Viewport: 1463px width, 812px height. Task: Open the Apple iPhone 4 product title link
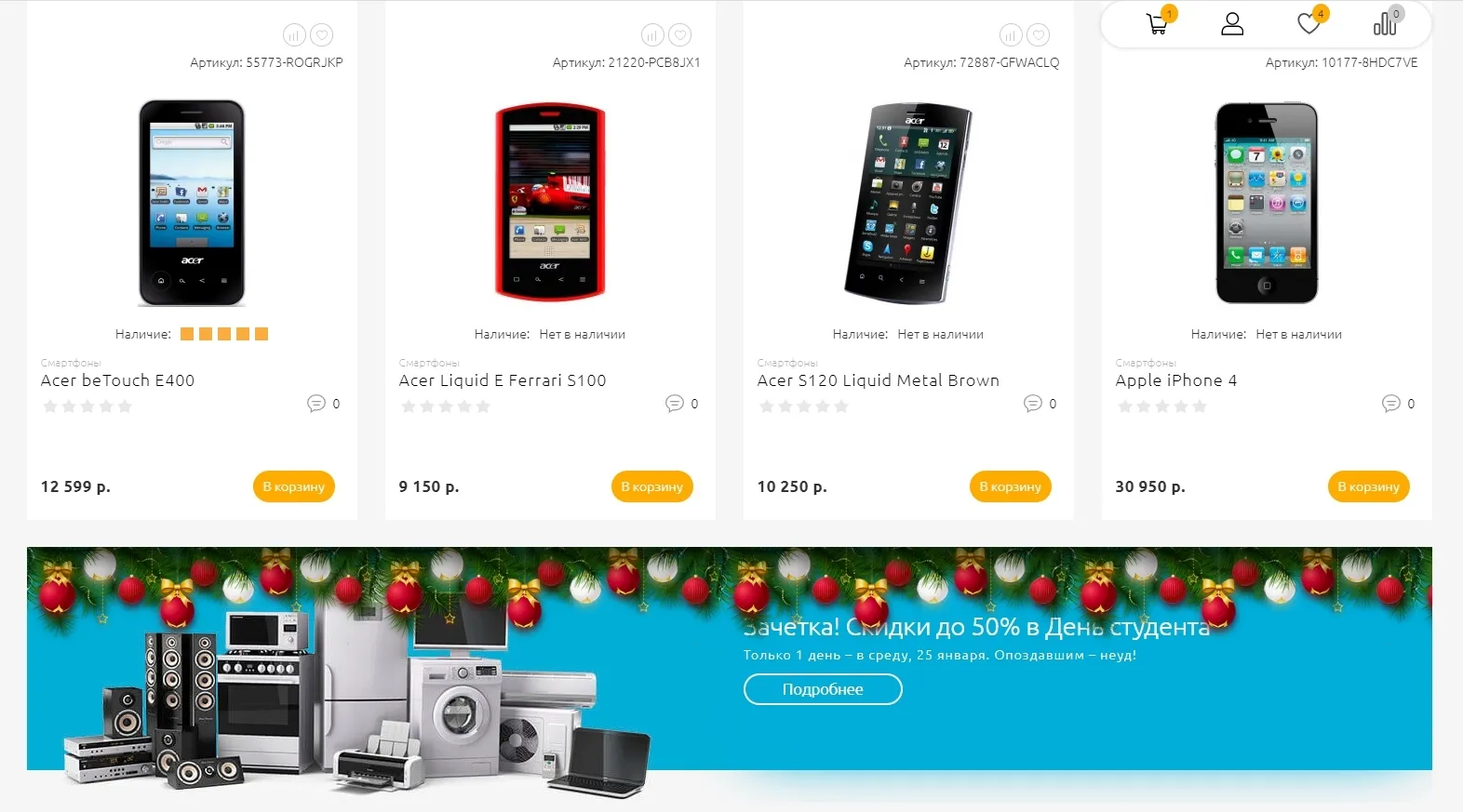[1176, 380]
